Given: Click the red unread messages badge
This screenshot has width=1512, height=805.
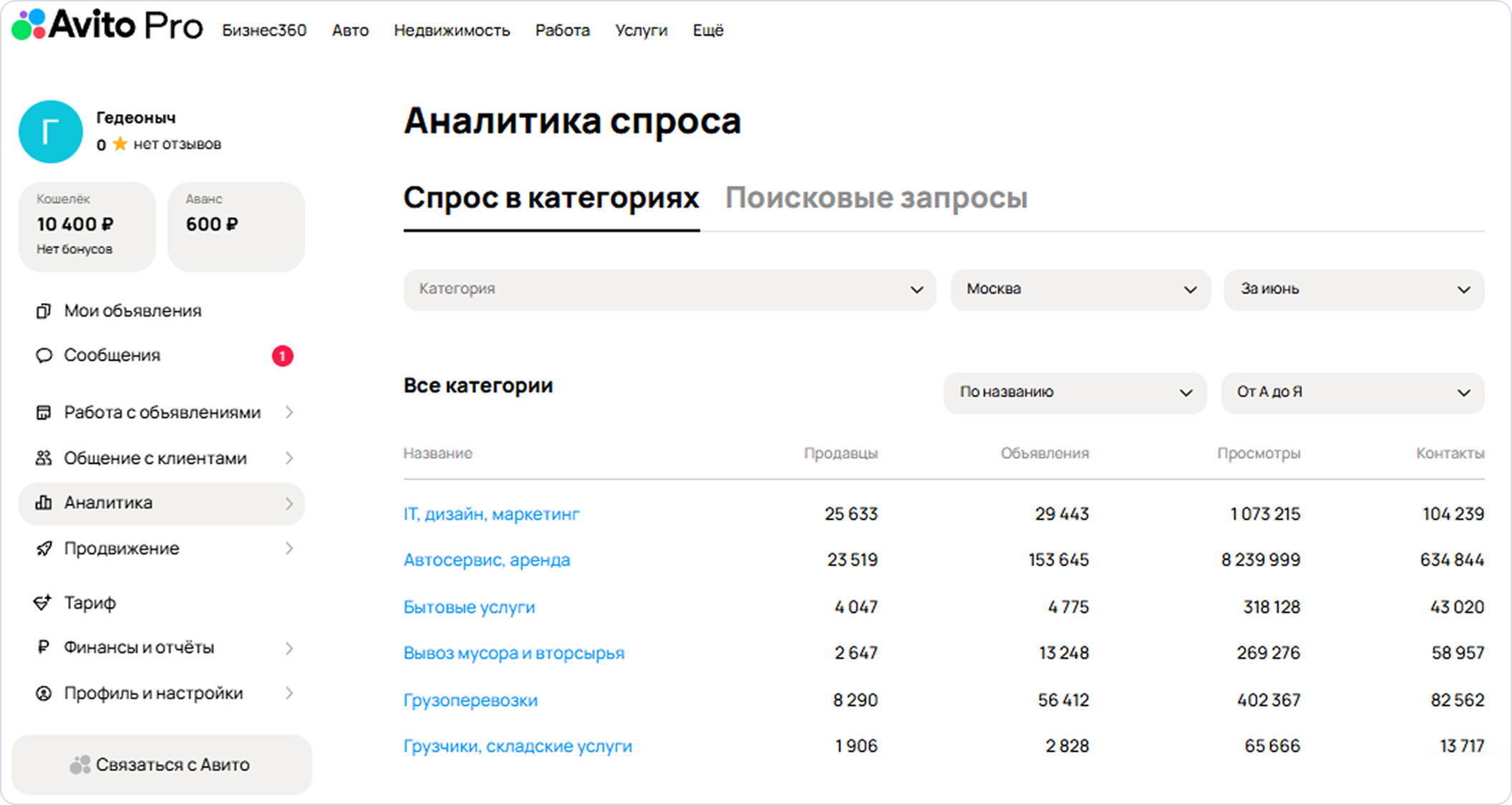Looking at the screenshot, I should [x=282, y=356].
